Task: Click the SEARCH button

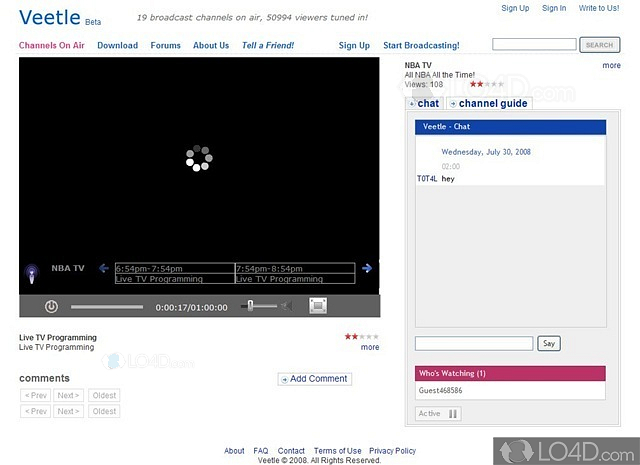Action: pyautogui.click(x=599, y=45)
